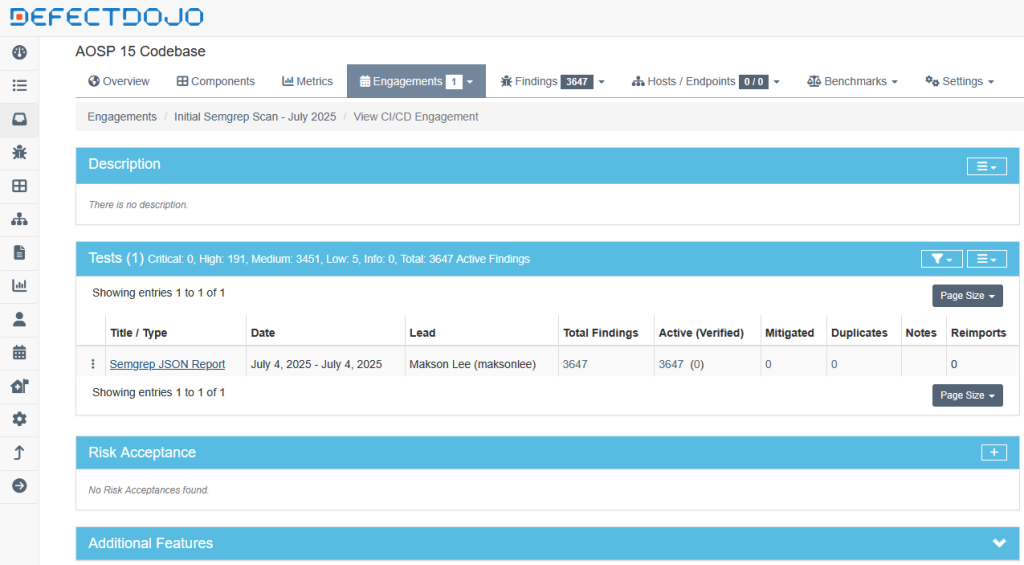Click the reports document sidebar icon

coord(20,252)
